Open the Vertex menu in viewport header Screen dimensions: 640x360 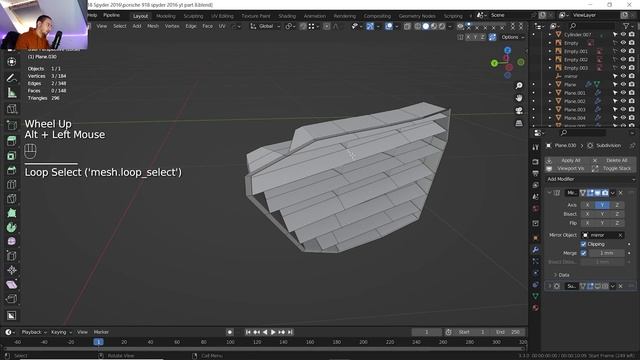click(172, 26)
